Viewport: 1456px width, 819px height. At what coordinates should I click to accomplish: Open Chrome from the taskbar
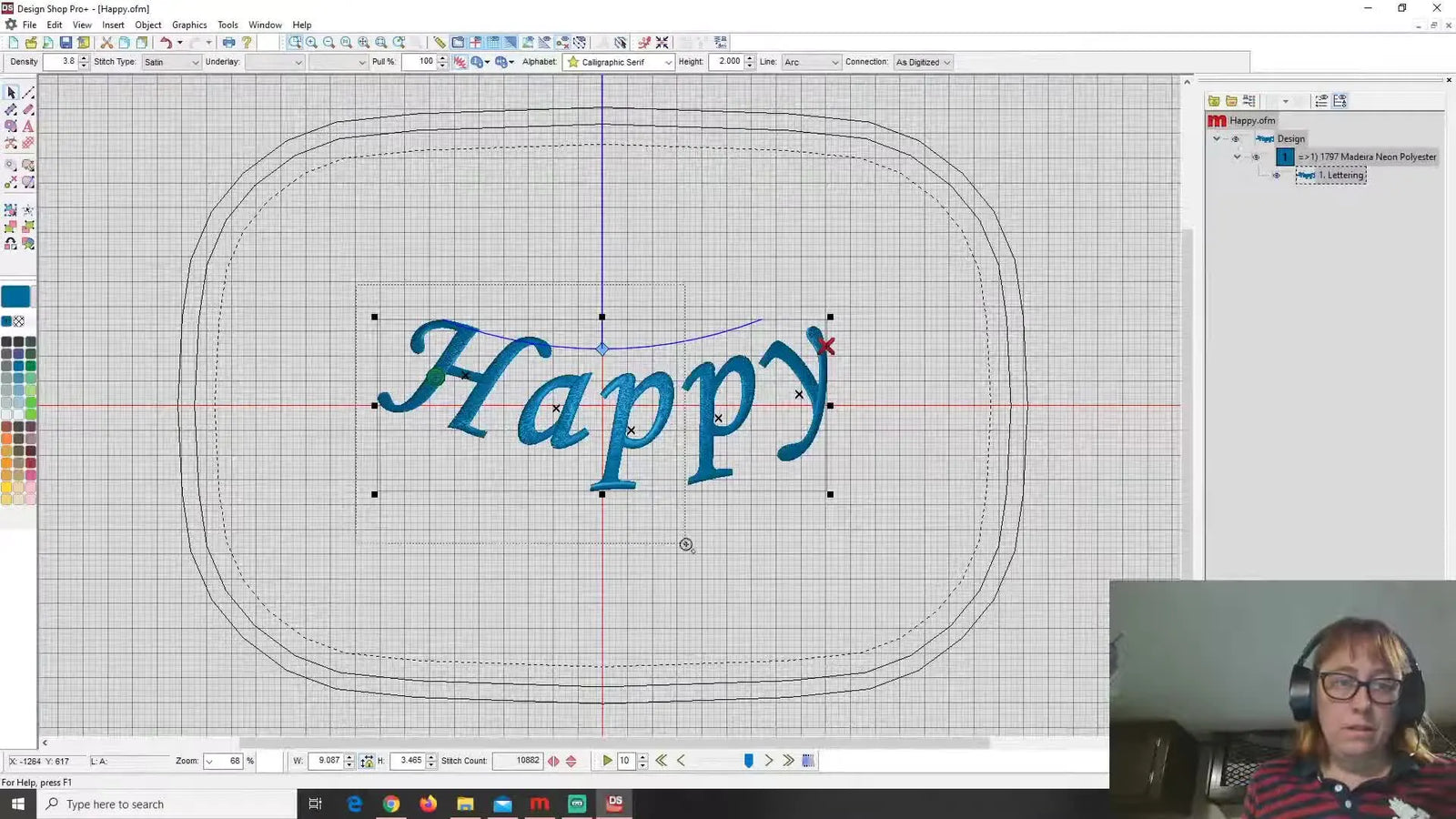[x=391, y=804]
